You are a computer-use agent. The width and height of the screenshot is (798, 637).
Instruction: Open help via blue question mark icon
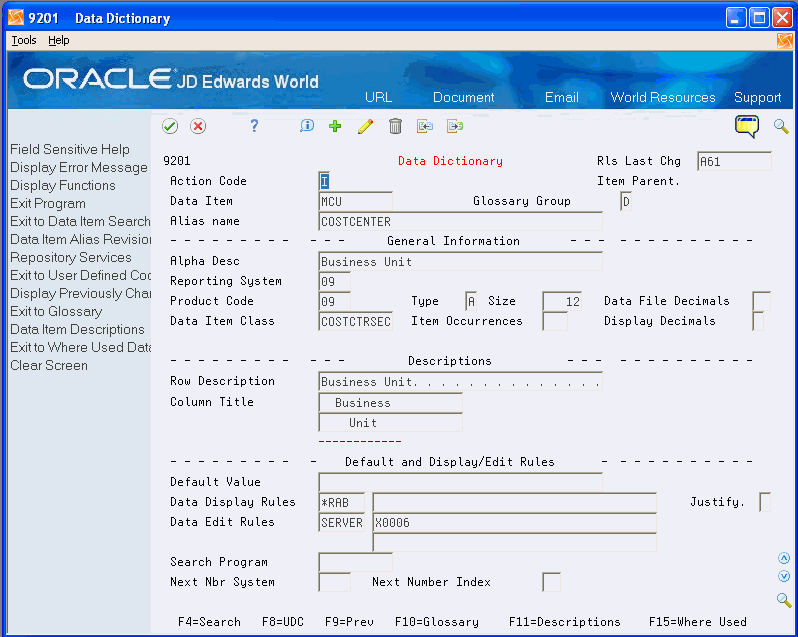[254, 126]
